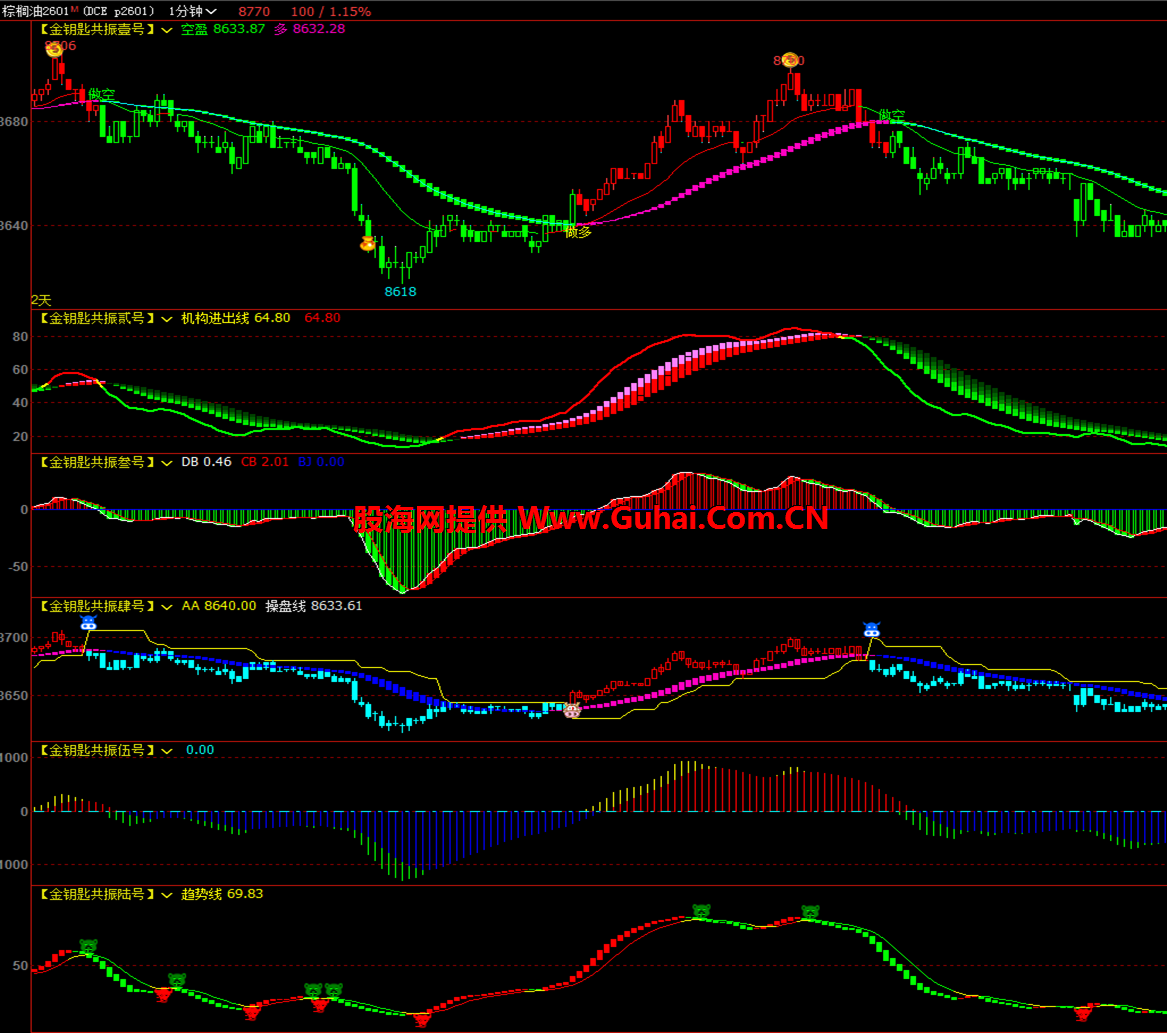Screen dimensions: 1167x1033
Task: Click the 金钥匙共振陆号 indicator name label
Action: tap(97, 894)
